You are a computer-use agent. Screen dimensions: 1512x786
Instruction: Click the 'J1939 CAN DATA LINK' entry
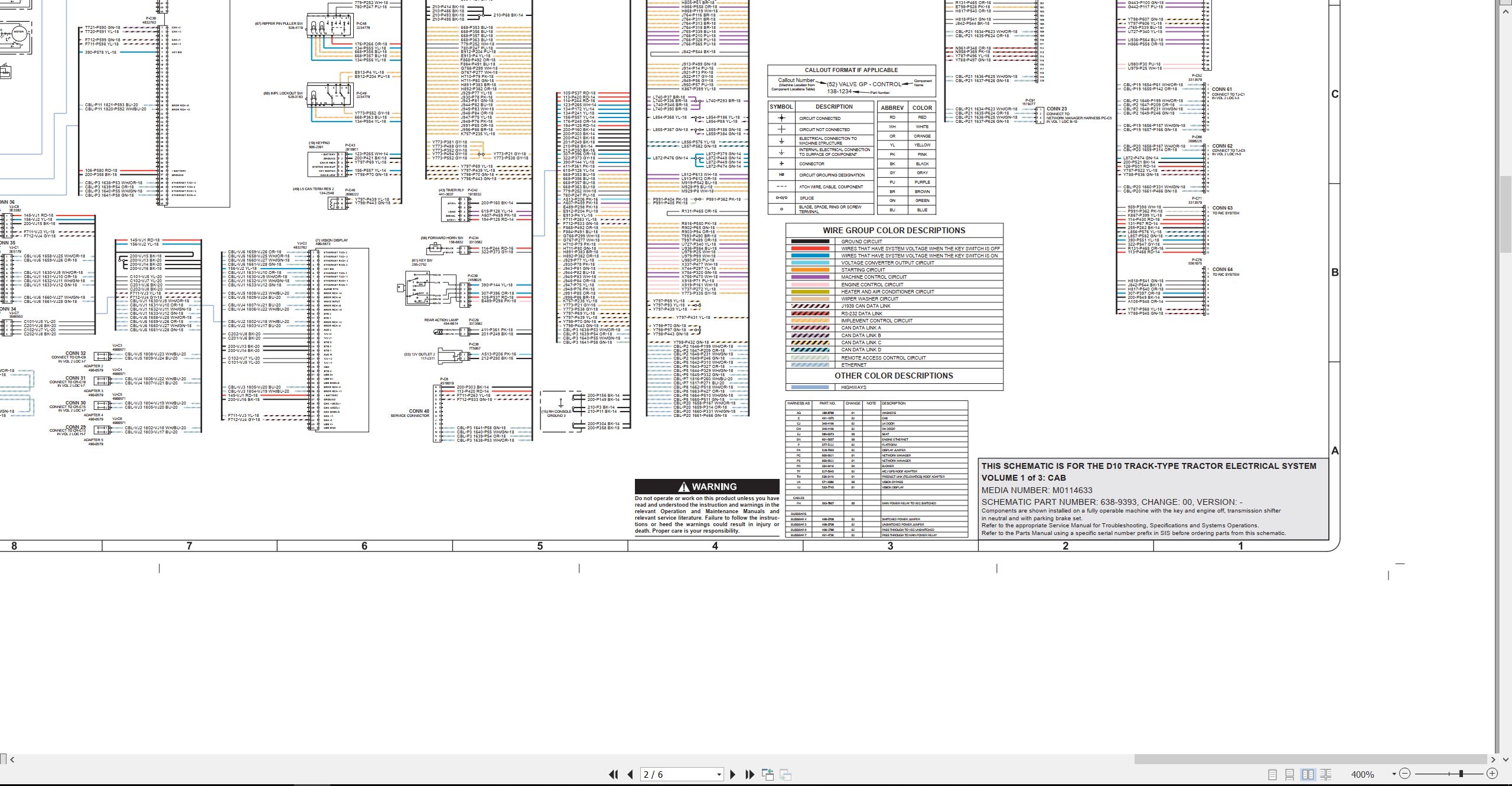coord(866,306)
